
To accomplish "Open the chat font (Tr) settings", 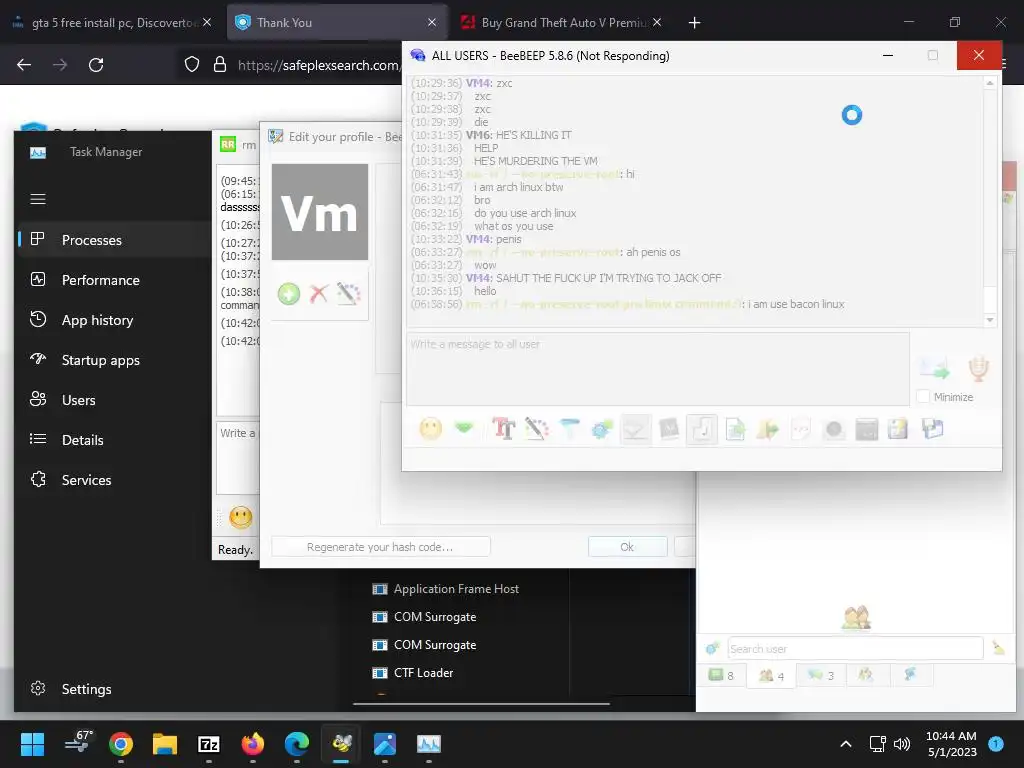I will pyautogui.click(x=503, y=429).
